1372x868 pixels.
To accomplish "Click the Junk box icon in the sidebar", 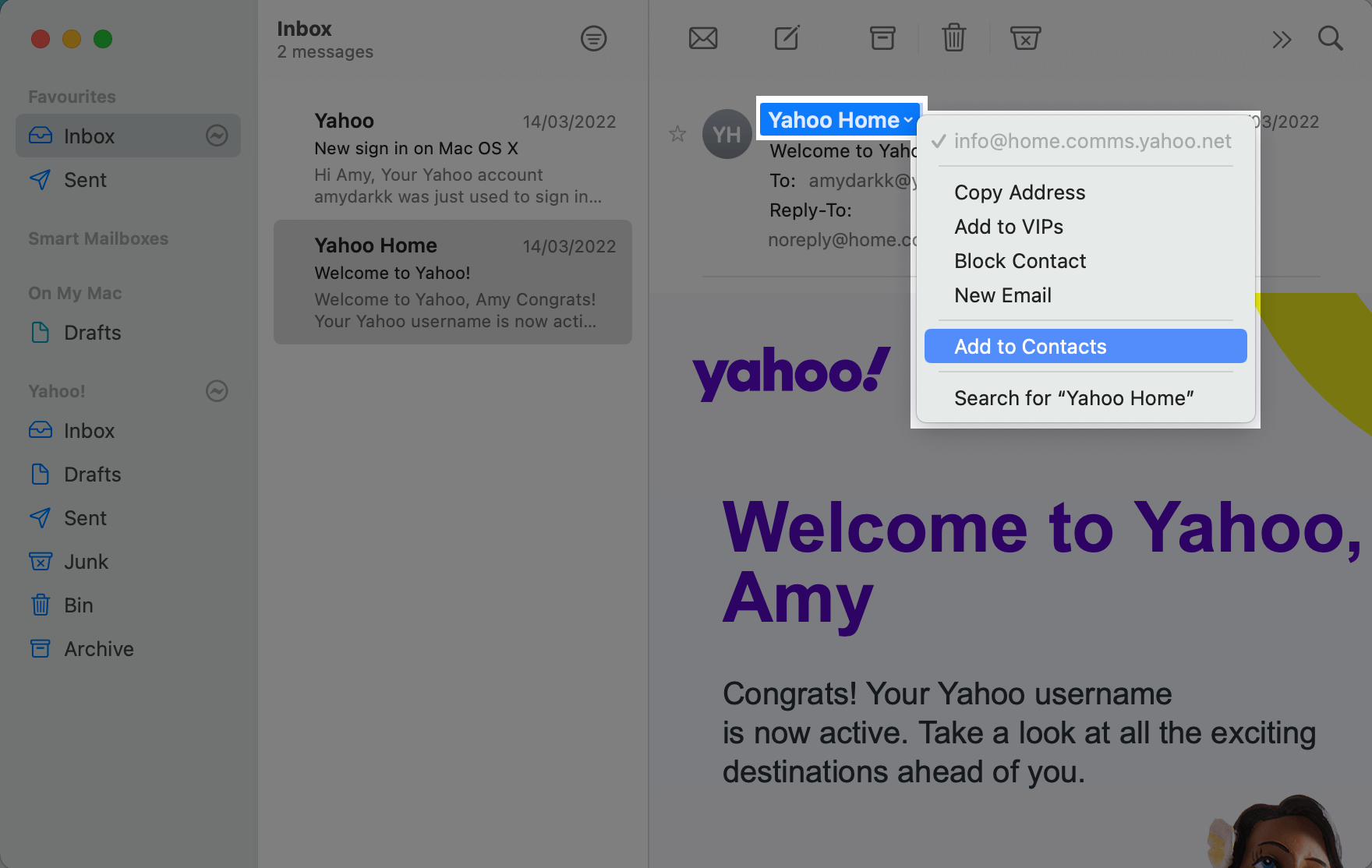I will click(41, 562).
